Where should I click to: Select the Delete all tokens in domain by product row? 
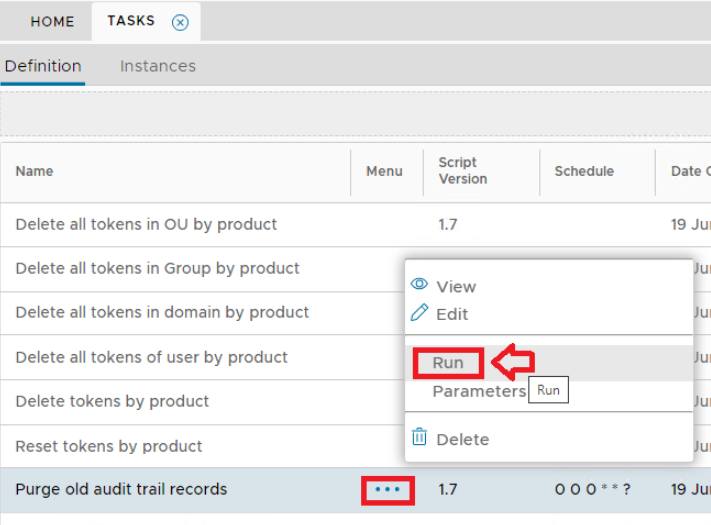coord(162,312)
